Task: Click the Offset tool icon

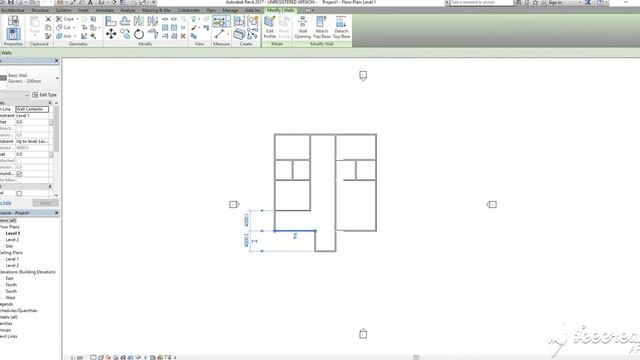Action: 125,21
